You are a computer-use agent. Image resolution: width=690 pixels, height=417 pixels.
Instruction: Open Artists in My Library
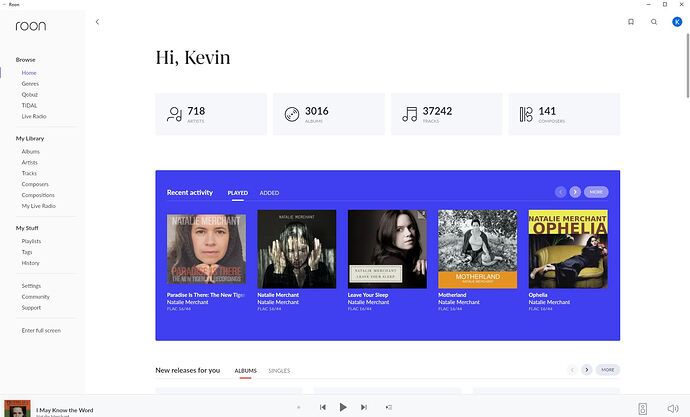[x=29, y=162]
